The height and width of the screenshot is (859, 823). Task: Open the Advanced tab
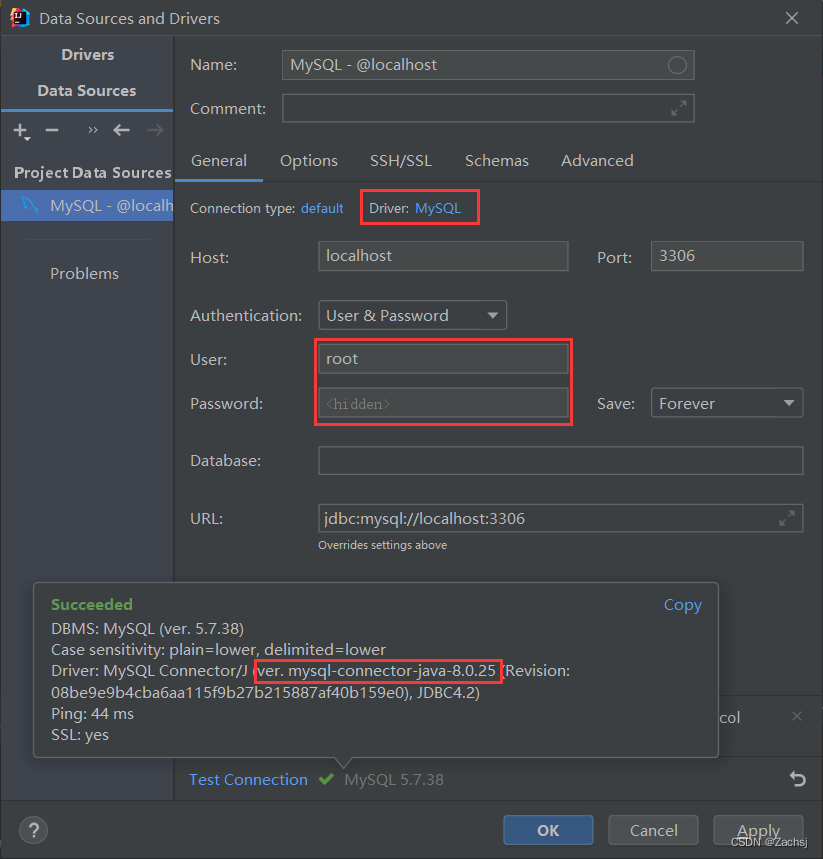[597, 161]
